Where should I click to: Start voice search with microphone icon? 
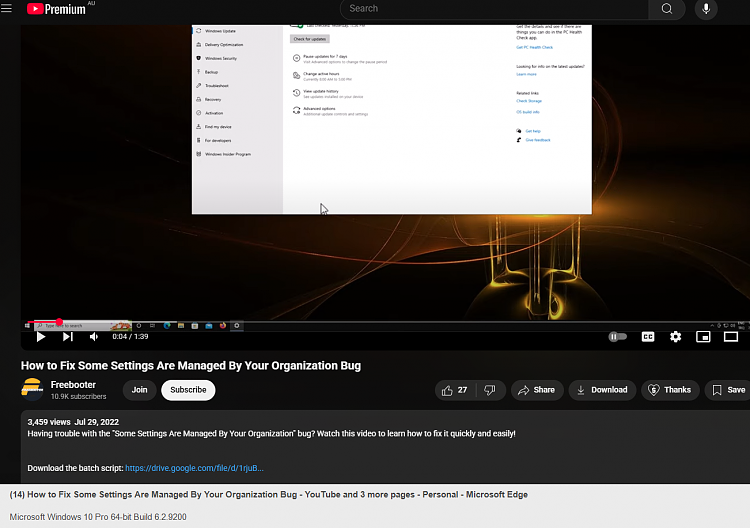coord(706,9)
